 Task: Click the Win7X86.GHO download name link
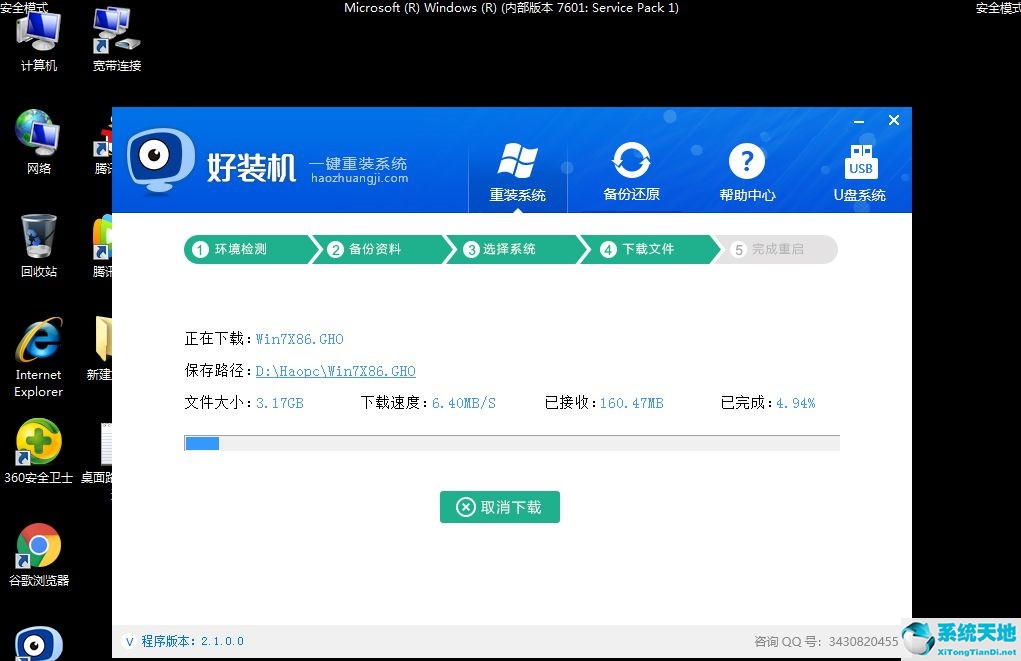(x=299, y=339)
